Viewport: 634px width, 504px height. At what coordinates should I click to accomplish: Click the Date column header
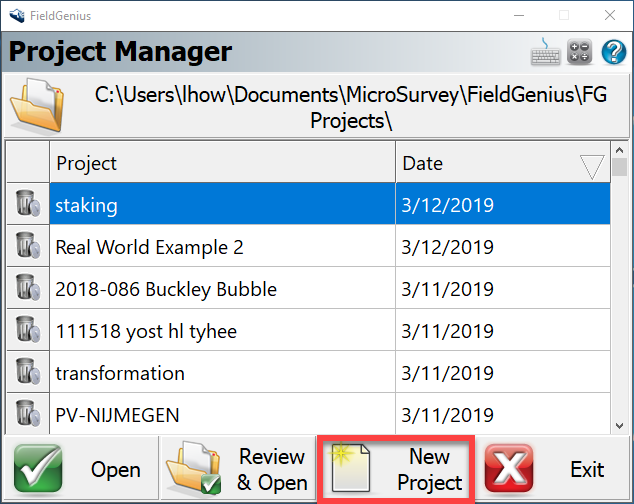[480, 163]
